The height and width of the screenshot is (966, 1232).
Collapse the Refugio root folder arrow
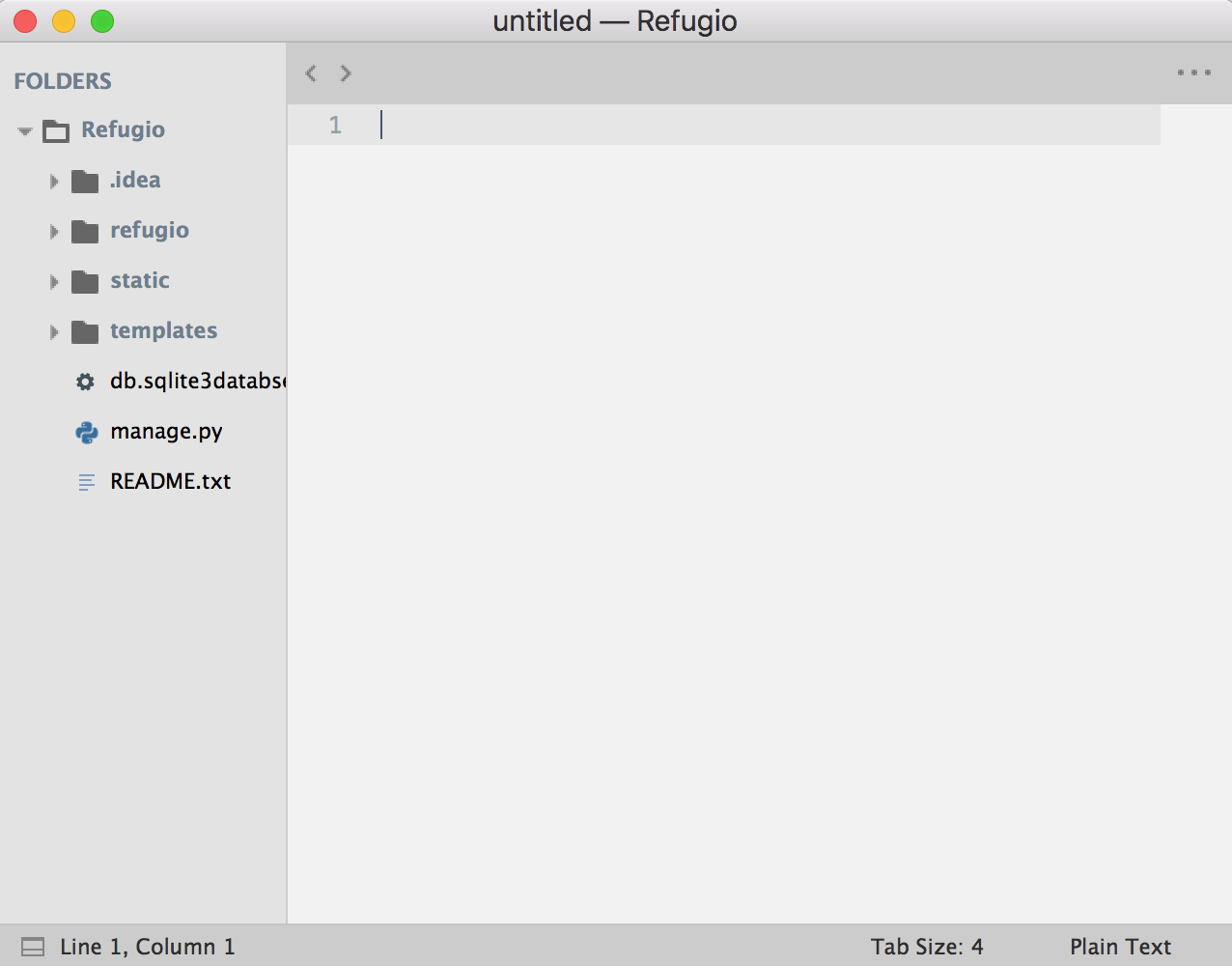[x=25, y=130]
